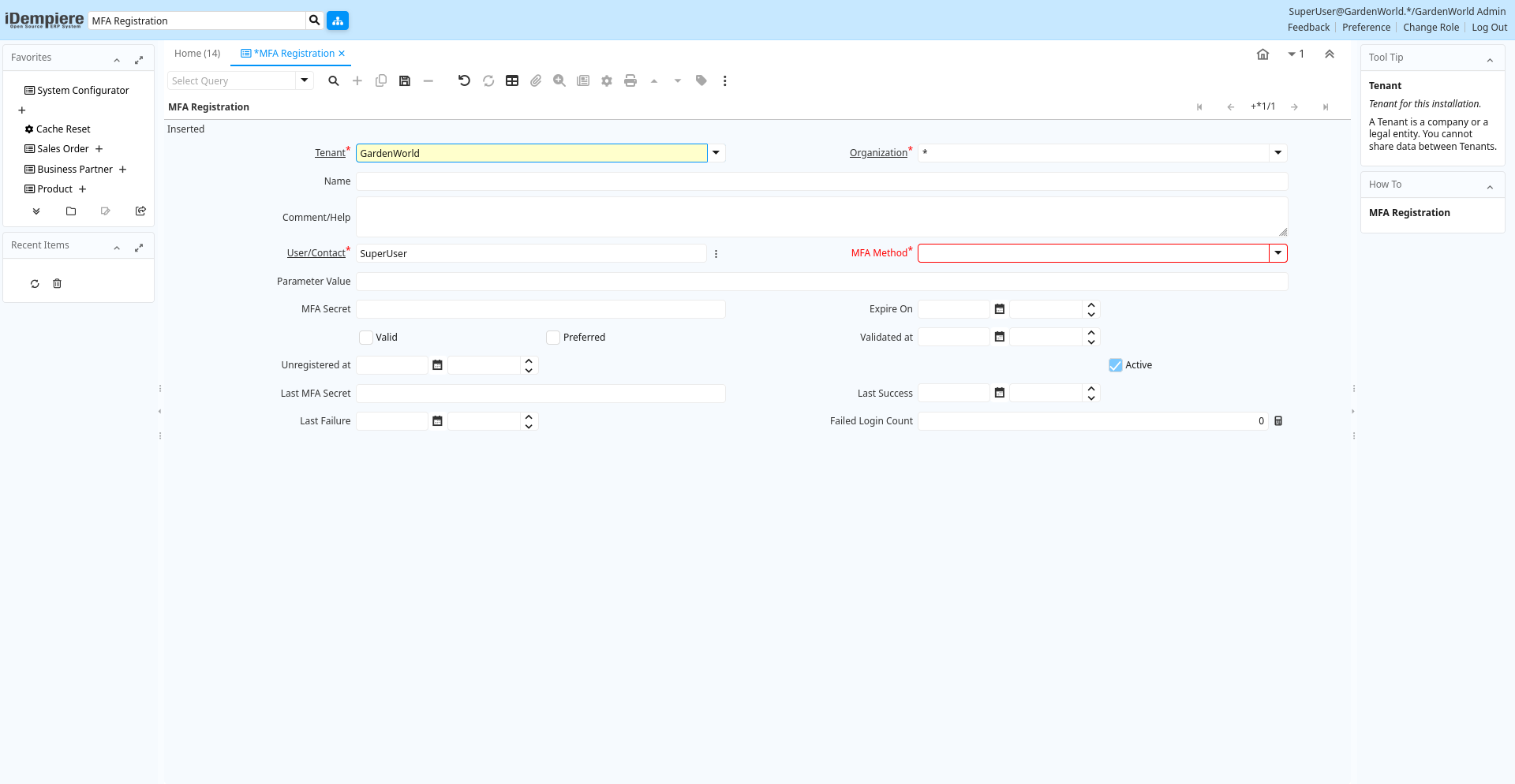Open calendar picker for Expire On
Image resolution: width=1515 pixels, height=784 pixels.
pyautogui.click(x=1000, y=309)
